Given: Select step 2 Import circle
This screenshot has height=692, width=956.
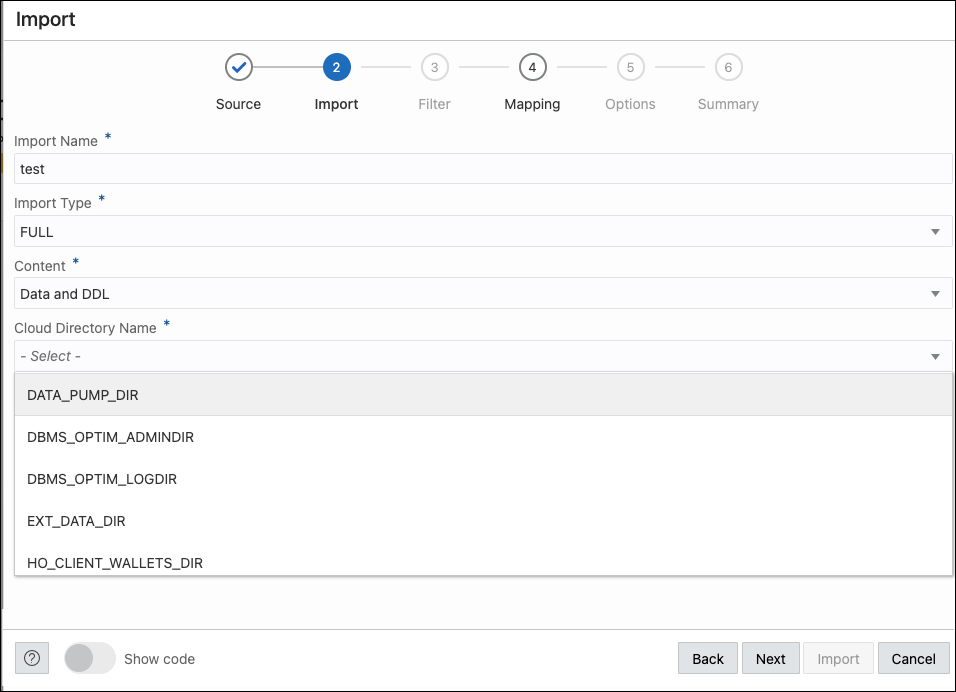Looking at the screenshot, I should click(x=337, y=67).
